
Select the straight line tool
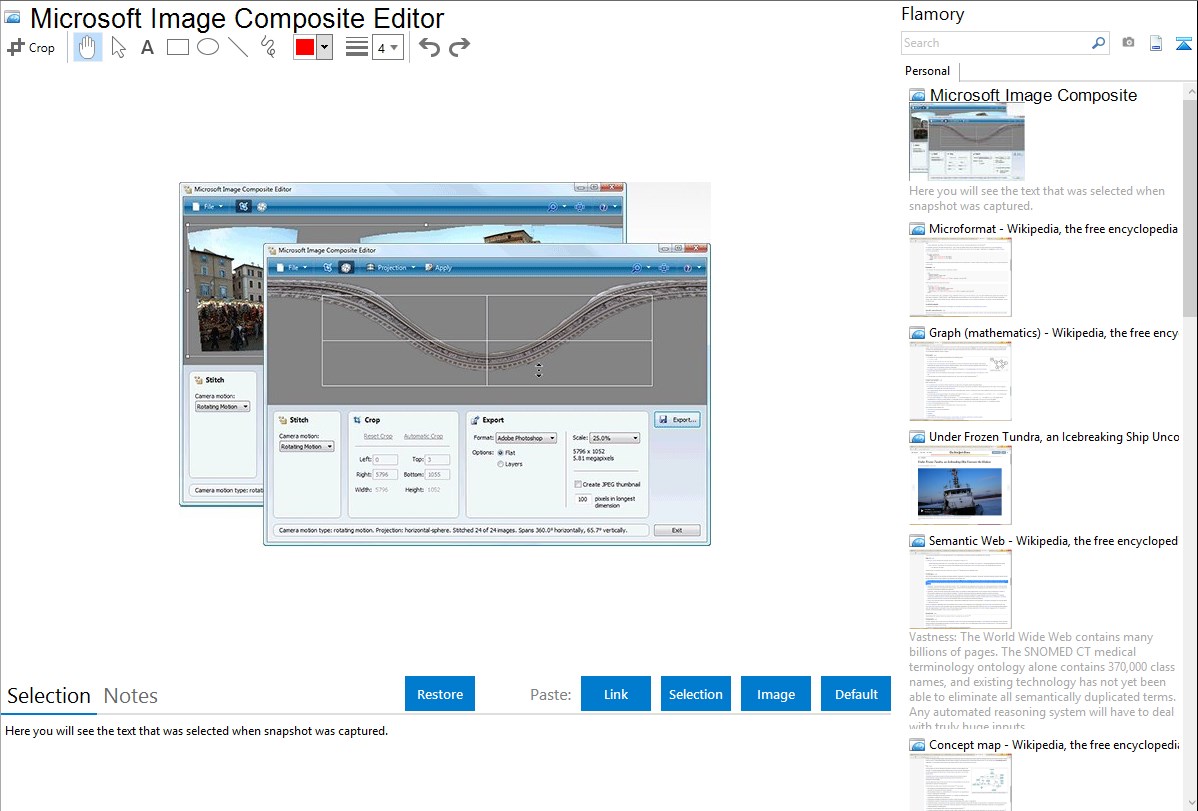pos(238,47)
